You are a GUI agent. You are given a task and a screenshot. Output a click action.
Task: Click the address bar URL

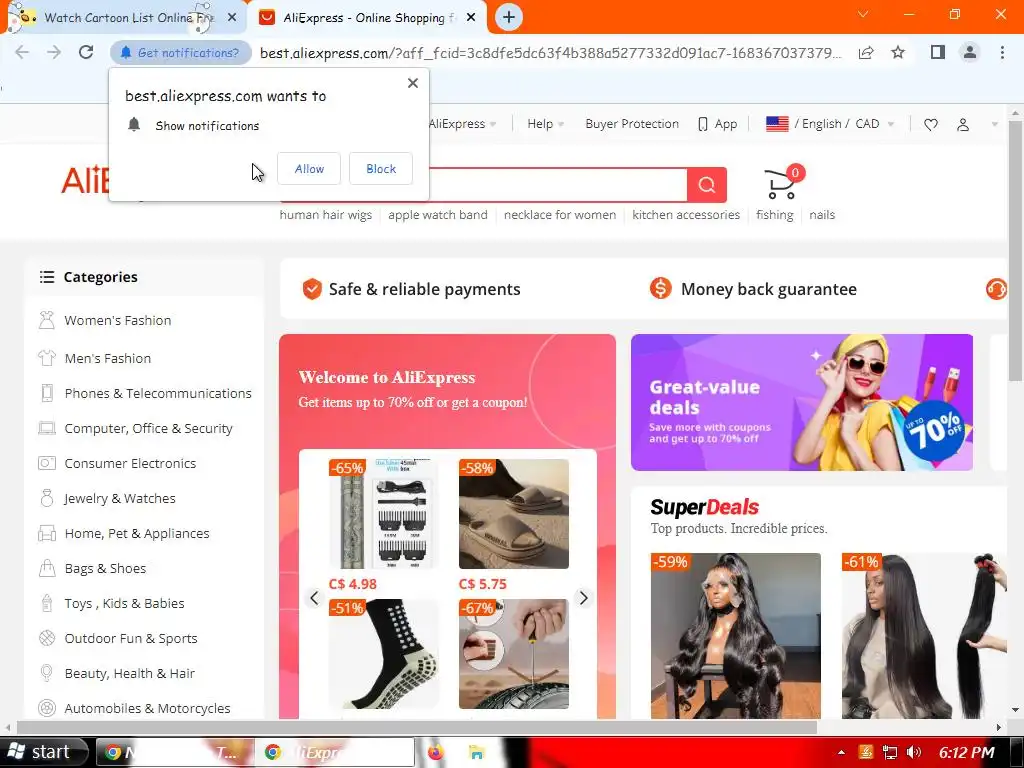(x=550, y=53)
